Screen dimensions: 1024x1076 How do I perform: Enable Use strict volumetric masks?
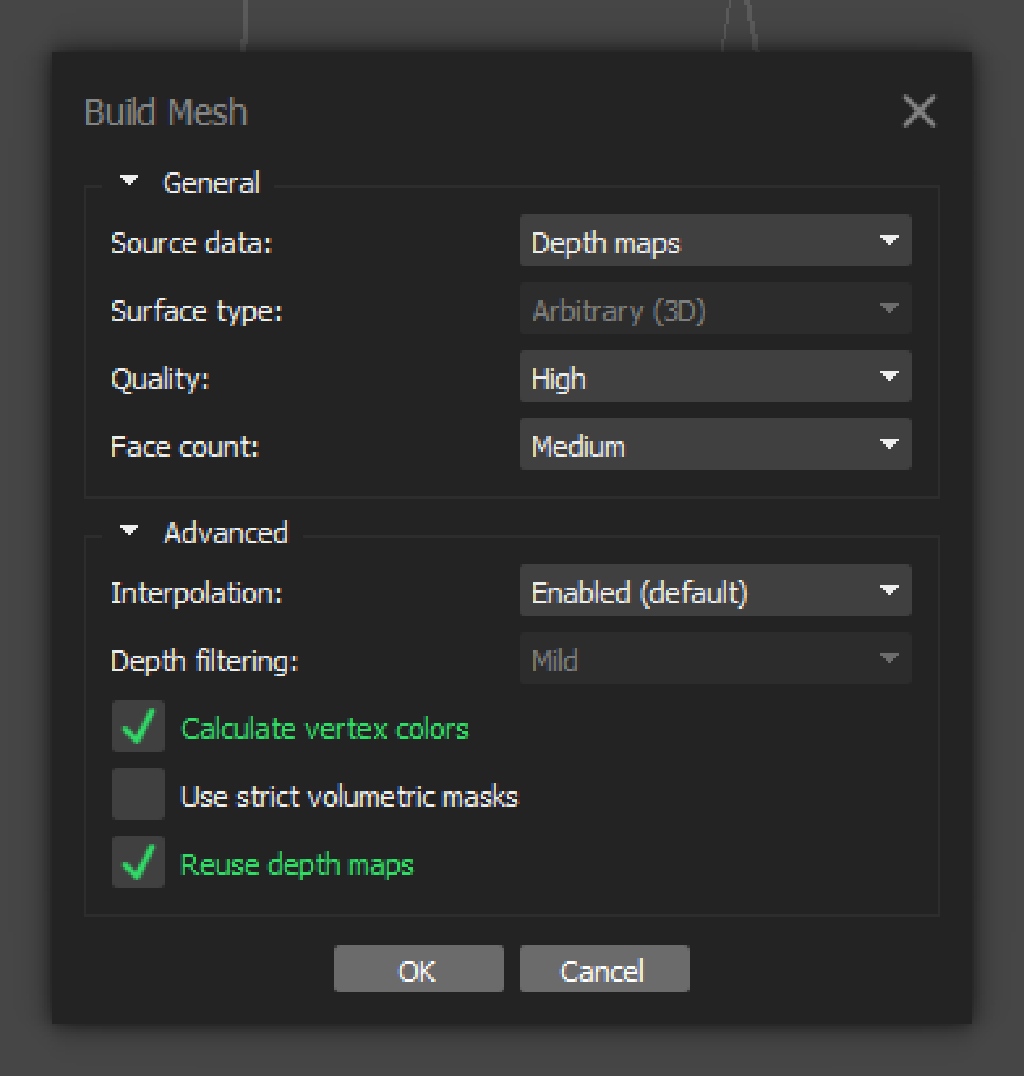click(x=138, y=795)
